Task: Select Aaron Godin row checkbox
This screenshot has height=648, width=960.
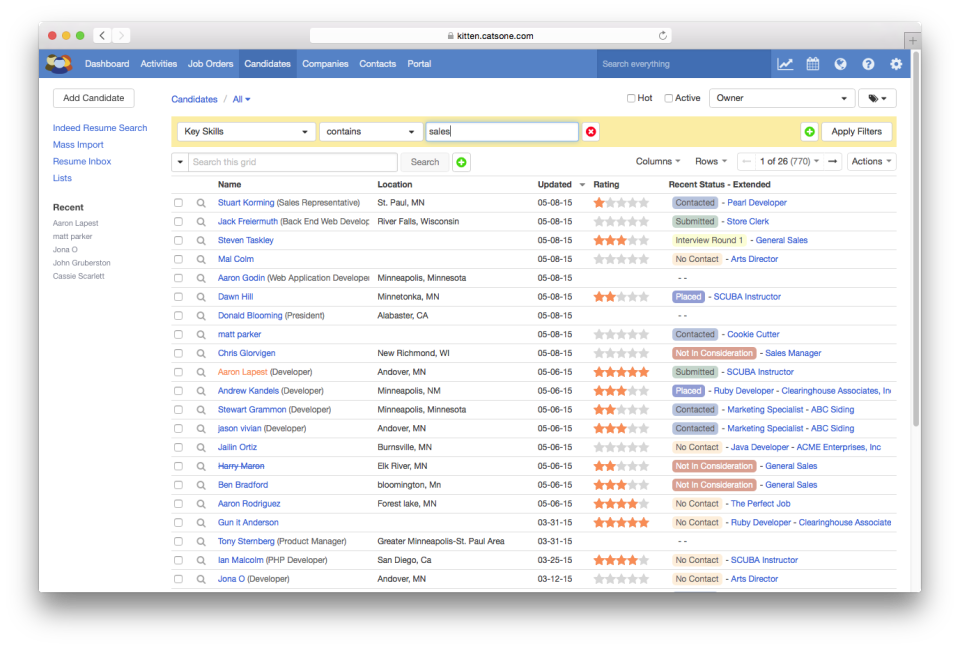Action: click(178, 278)
